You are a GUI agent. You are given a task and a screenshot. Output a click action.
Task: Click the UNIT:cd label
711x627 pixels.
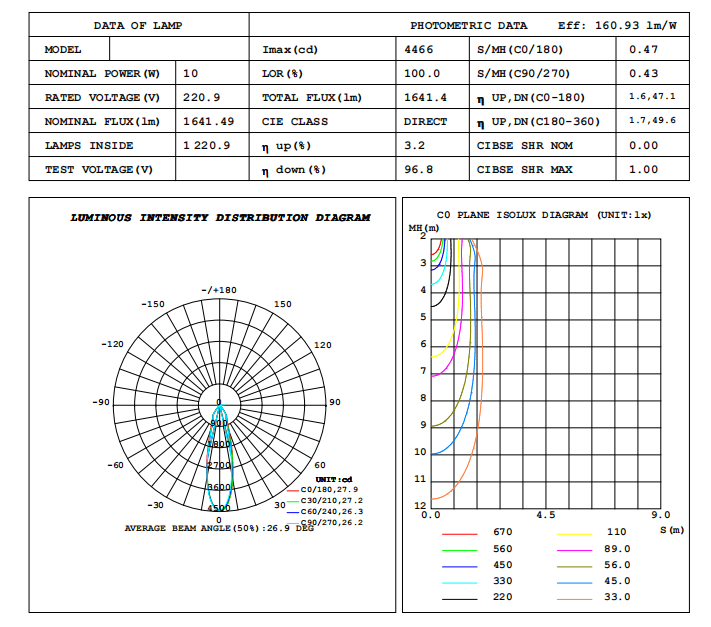334,480
